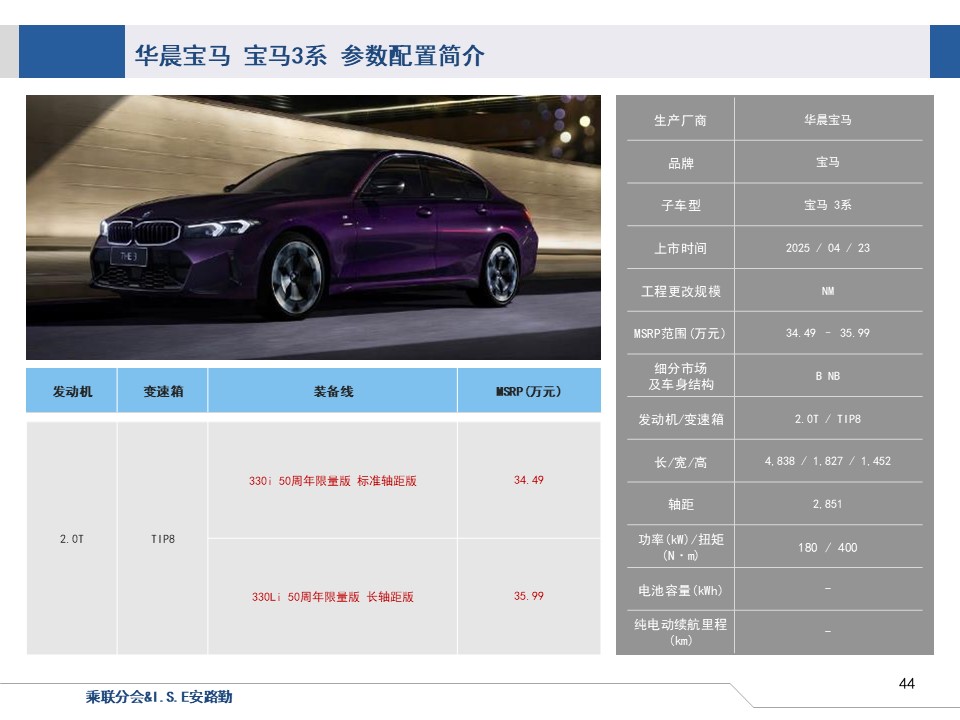960x720 pixels.
Task: Click the 华晨宝马 manufacturer value
Action: pyautogui.click(x=828, y=120)
